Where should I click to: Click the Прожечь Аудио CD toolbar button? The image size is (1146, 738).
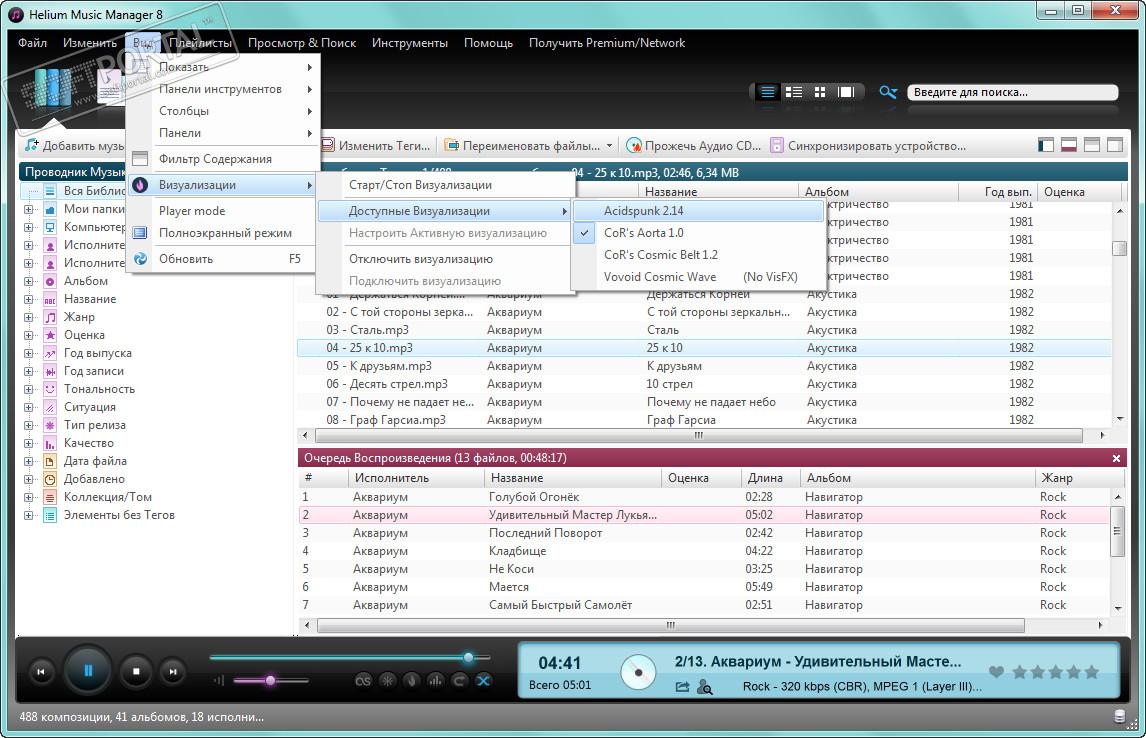(694, 145)
